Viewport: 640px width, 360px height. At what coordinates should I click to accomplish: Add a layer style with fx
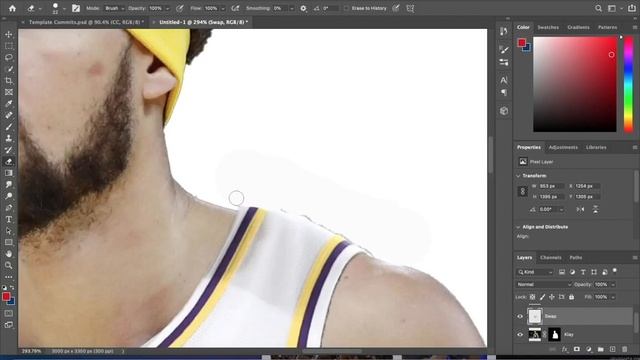[x=564, y=349]
